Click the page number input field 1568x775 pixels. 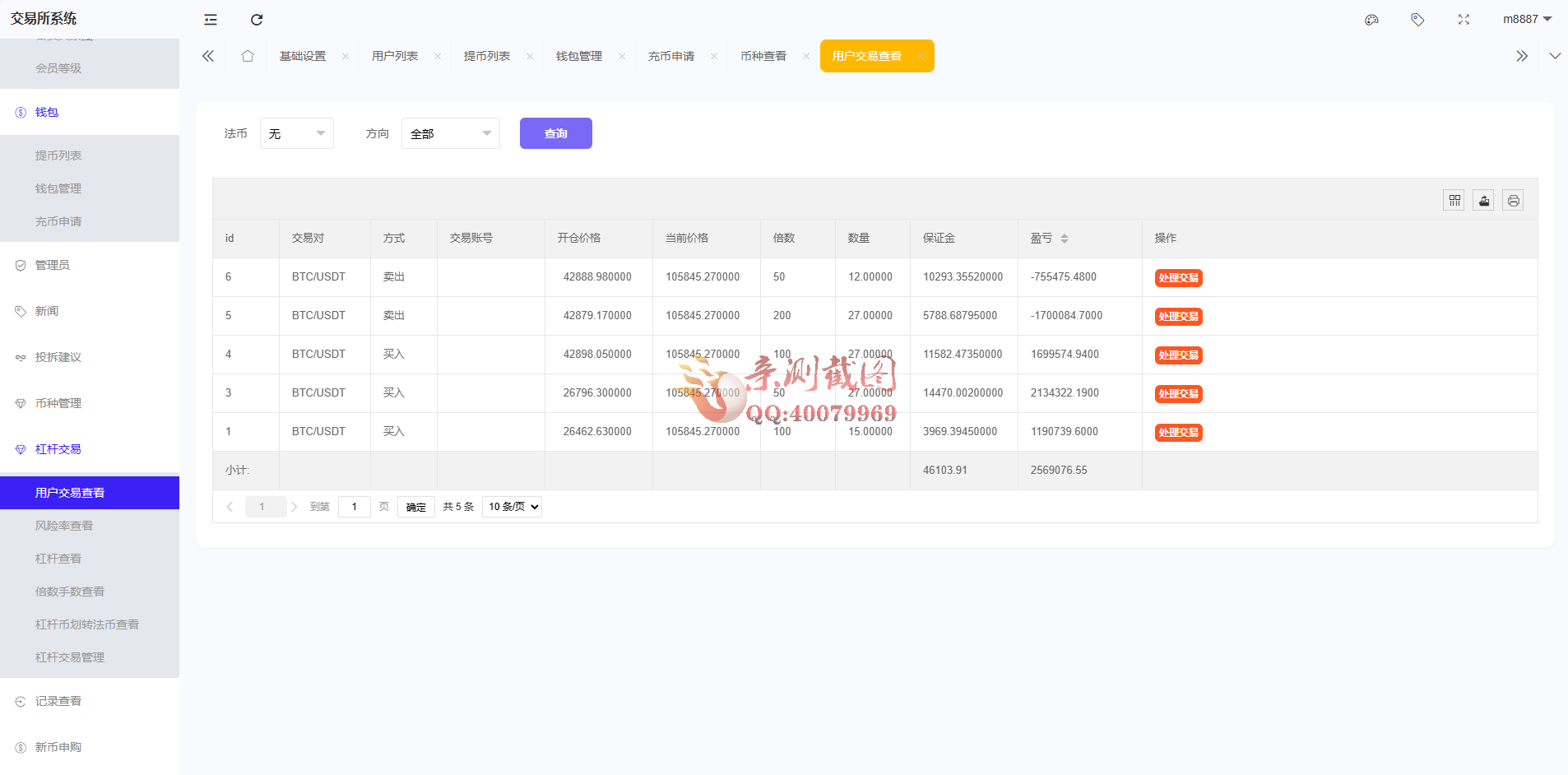pos(354,507)
